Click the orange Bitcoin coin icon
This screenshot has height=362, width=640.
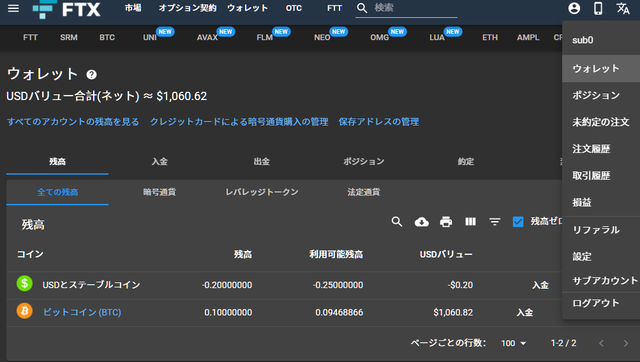click(24, 311)
